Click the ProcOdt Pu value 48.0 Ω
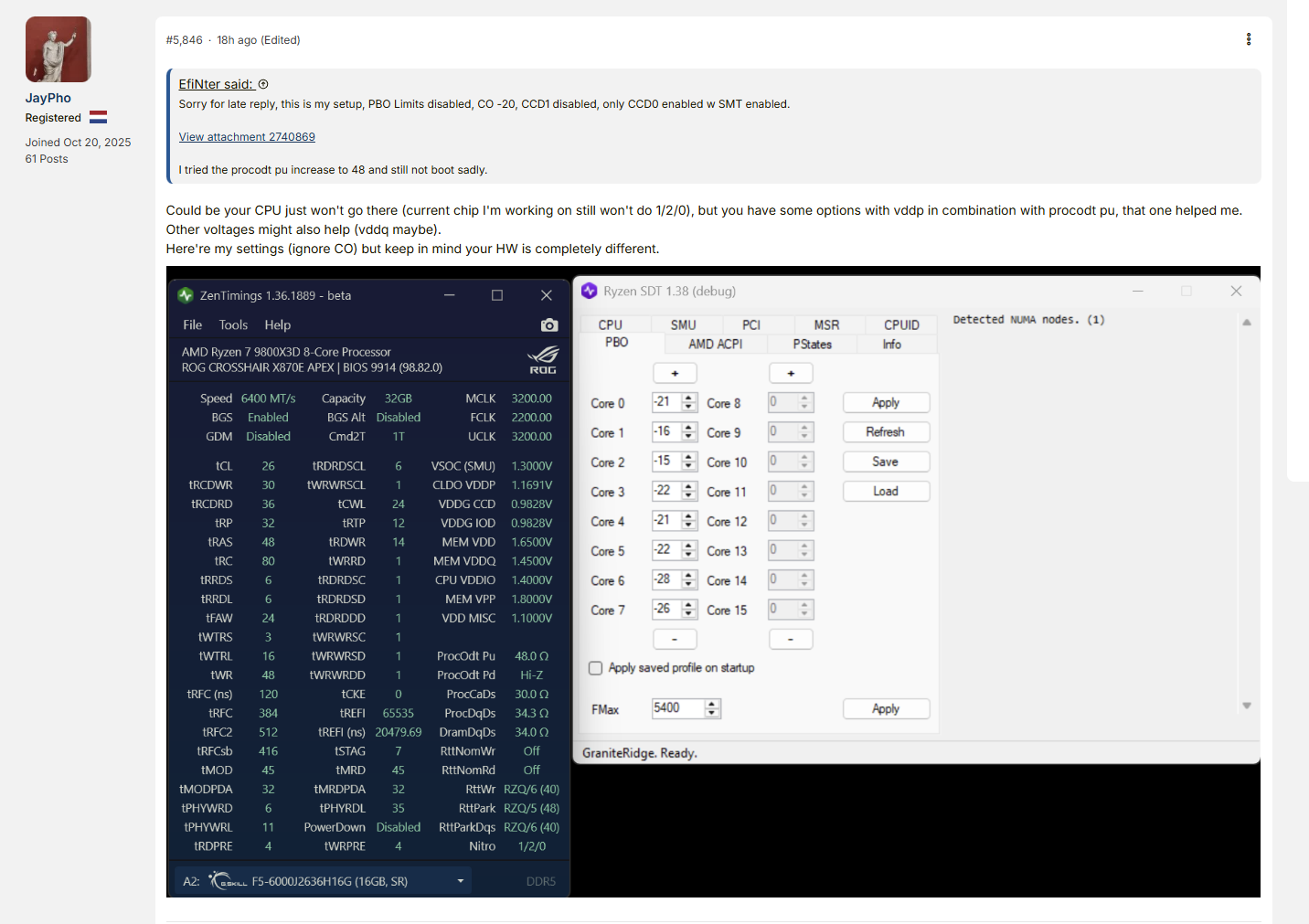Screen dimensions: 1309x924 tap(531, 656)
